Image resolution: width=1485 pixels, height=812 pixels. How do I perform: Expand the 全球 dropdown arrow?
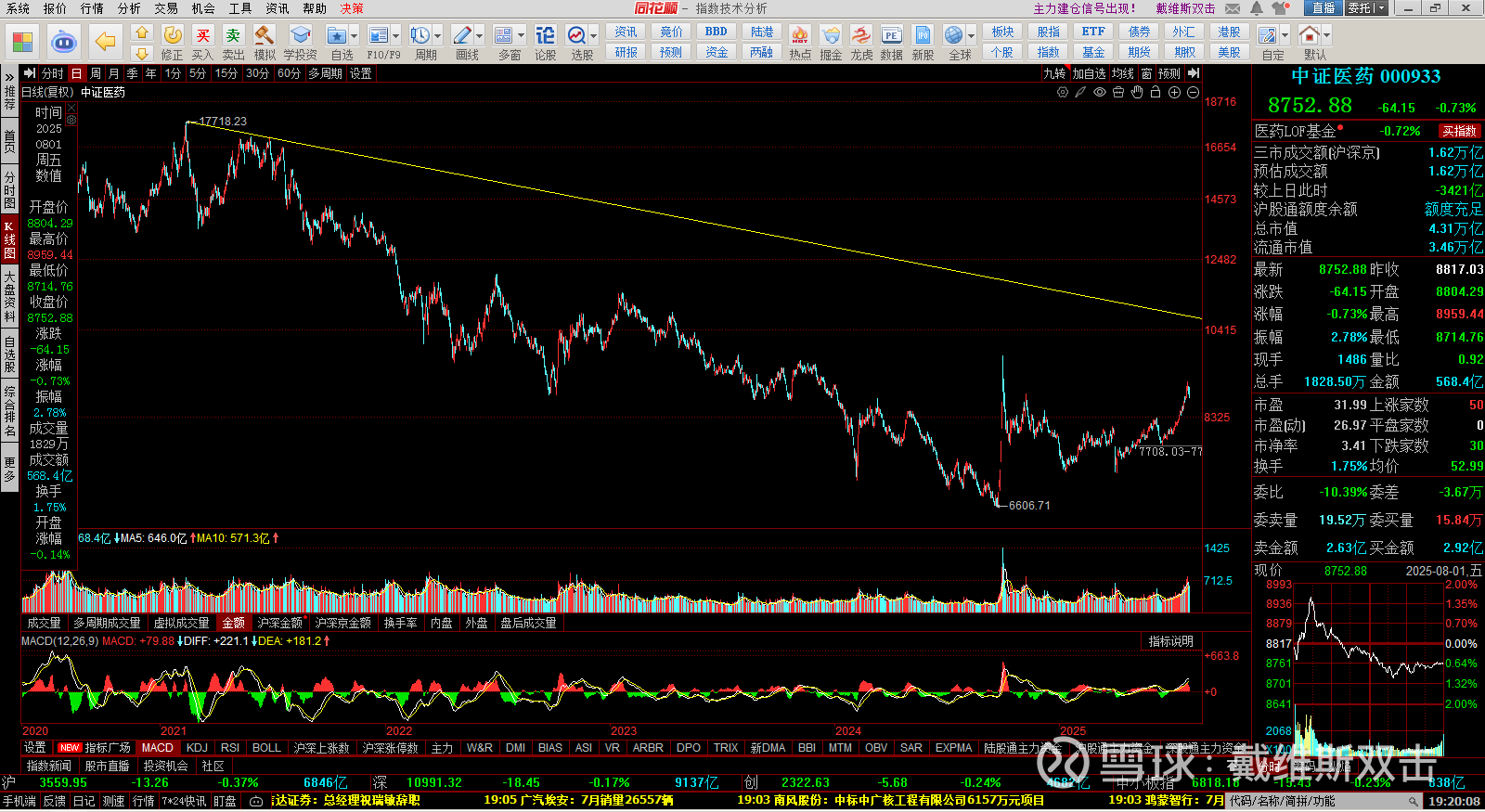click(972, 36)
